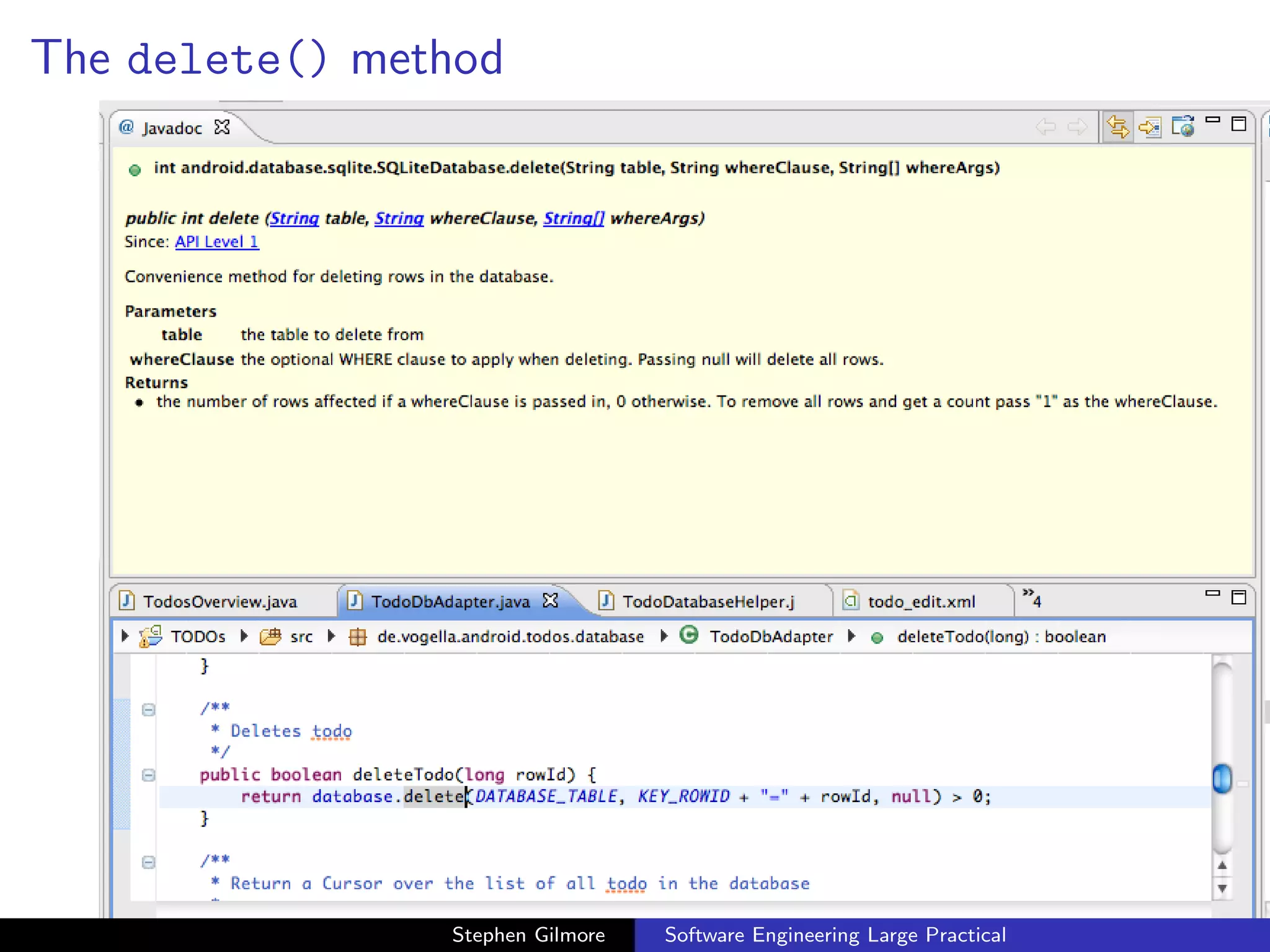Click the green method icon in Javadoc header
The width and height of the screenshot is (1270, 952).
coord(135,170)
